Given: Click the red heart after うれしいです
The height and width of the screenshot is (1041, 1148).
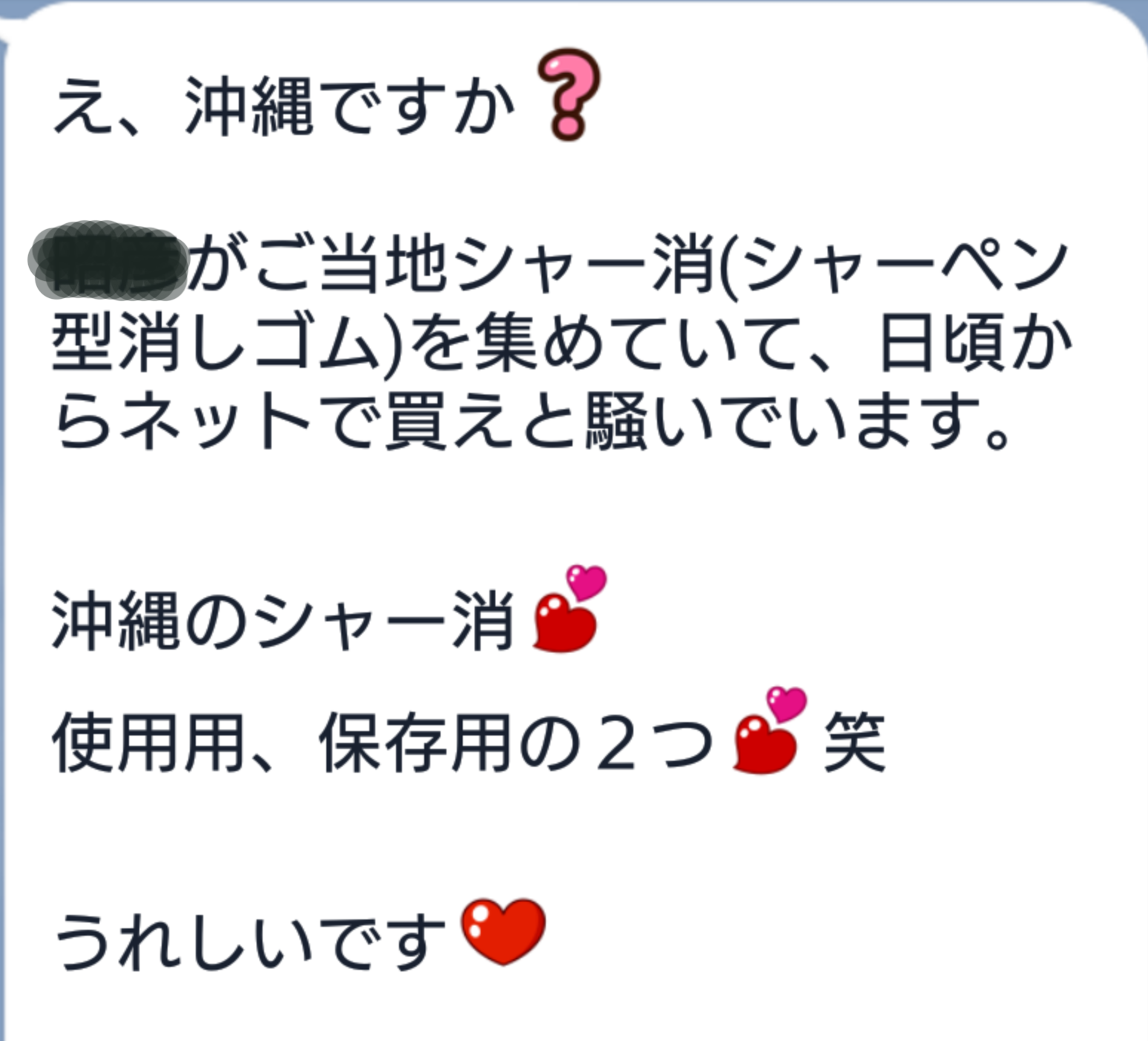Looking at the screenshot, I should click(x=504, y=931).
